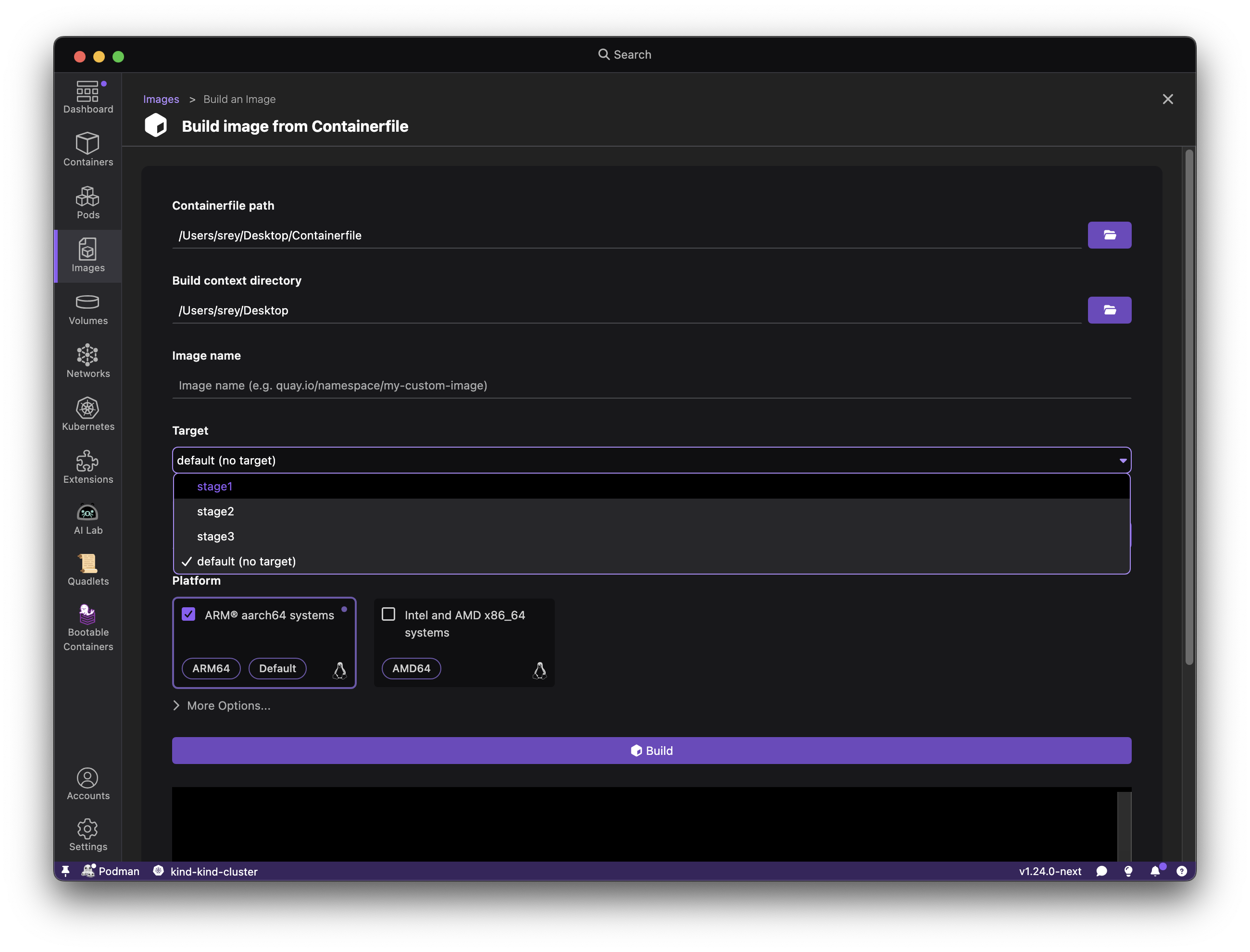Pick the default (no target) option
The image size is (1250, 952).
[246, 561]
